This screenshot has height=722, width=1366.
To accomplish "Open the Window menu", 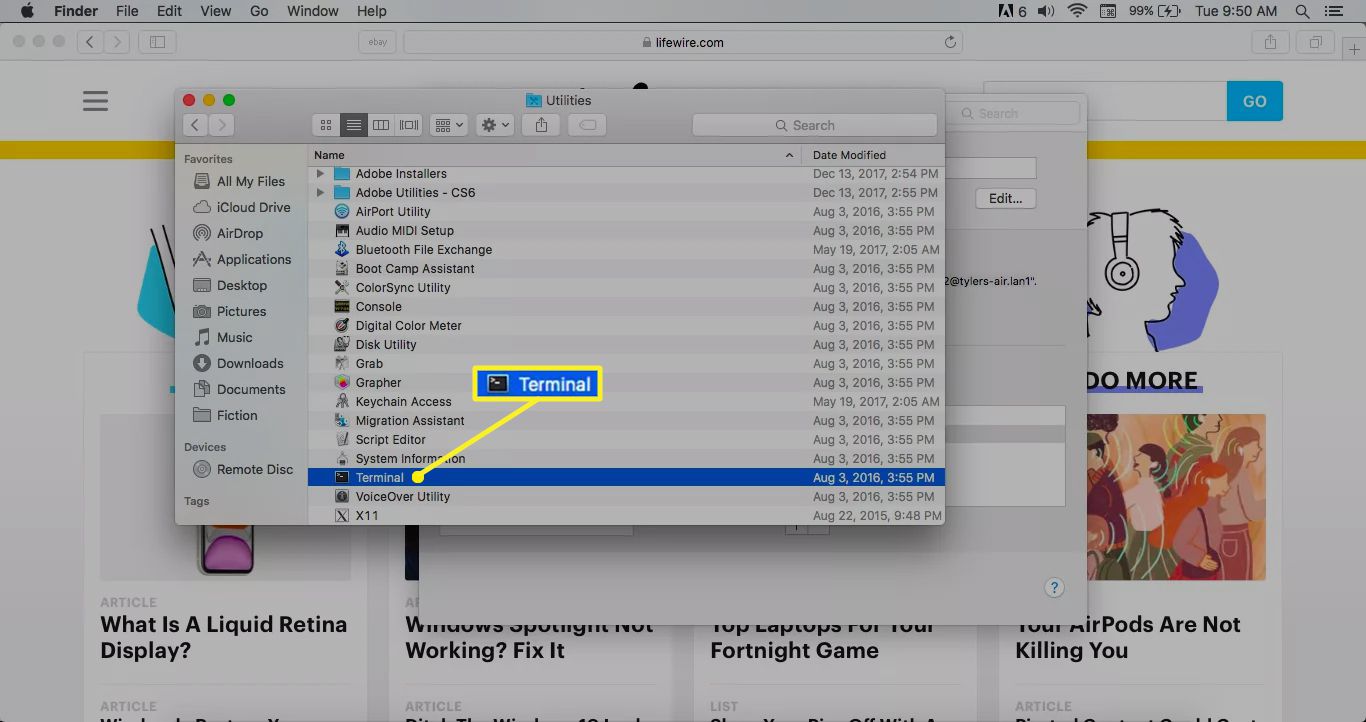I will tap(313, 11).
